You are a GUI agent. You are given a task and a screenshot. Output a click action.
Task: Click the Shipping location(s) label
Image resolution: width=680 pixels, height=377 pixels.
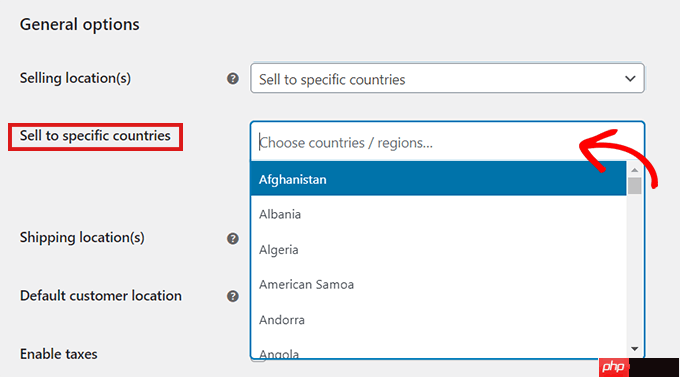[x=82, y=238]
